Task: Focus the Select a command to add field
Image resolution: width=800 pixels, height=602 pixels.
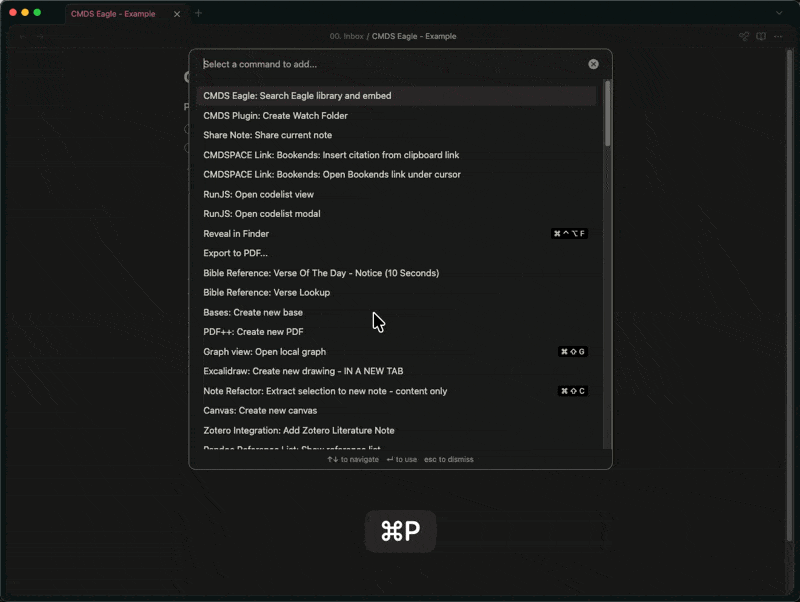Action: 393,64
